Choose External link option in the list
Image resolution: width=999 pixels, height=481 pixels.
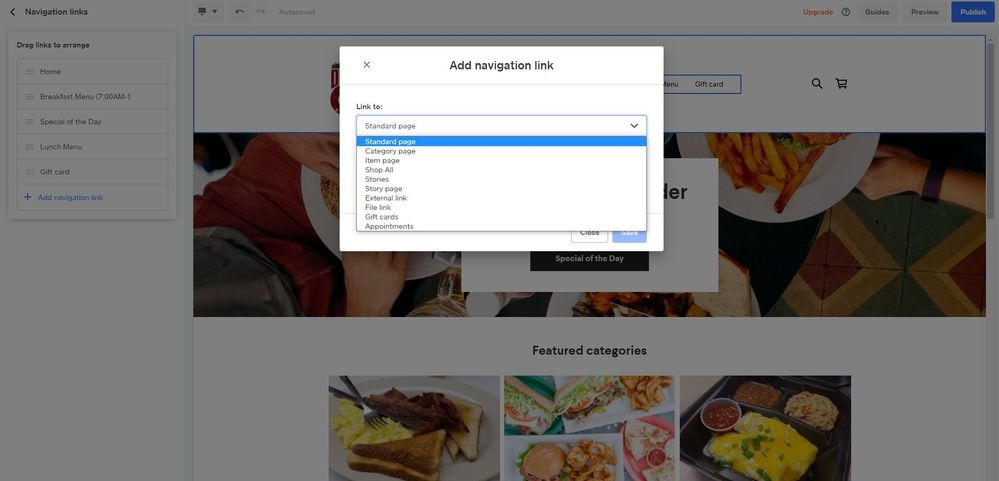[x=386, y=198]
